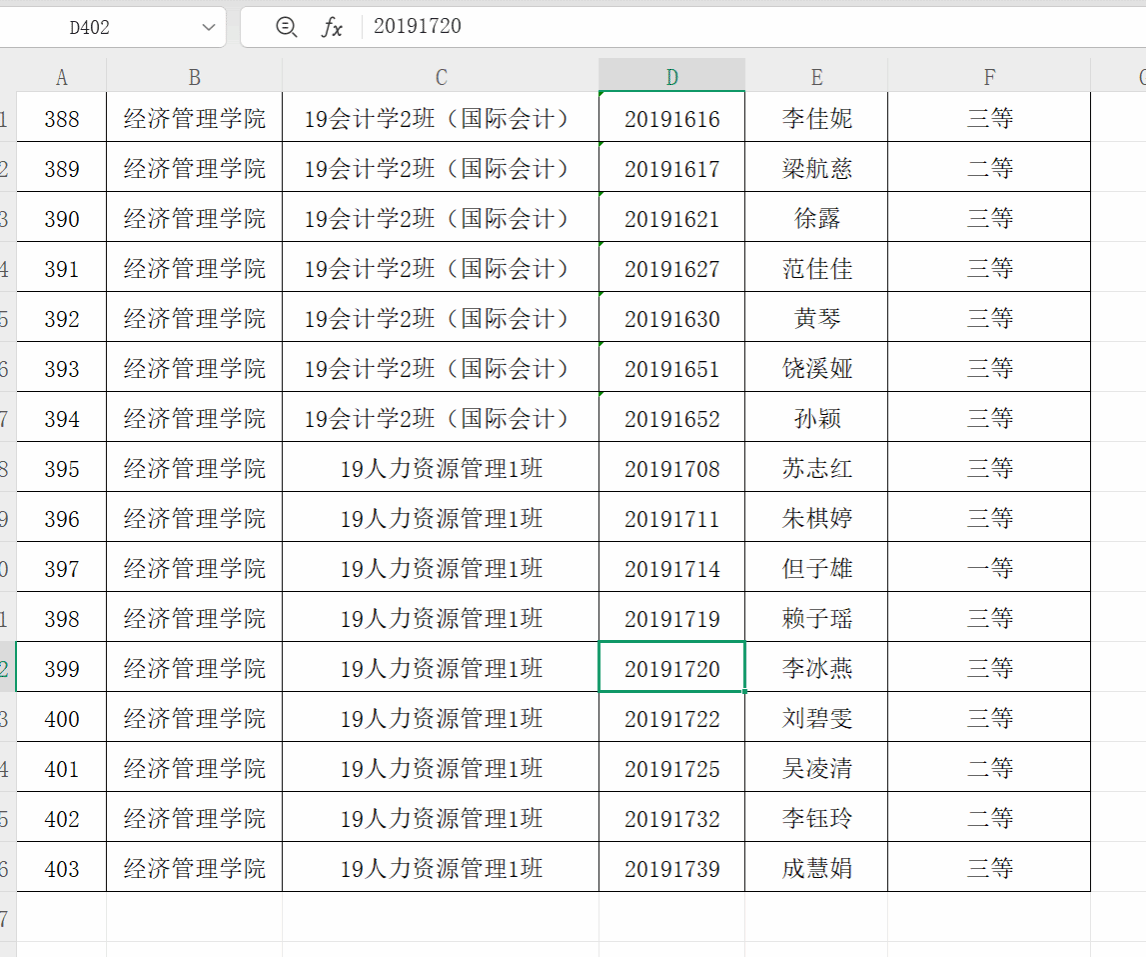Viewport: 1146px width, 957px height.
Task: Select the cell with name 李佳妮
Action: pos(816,119)
